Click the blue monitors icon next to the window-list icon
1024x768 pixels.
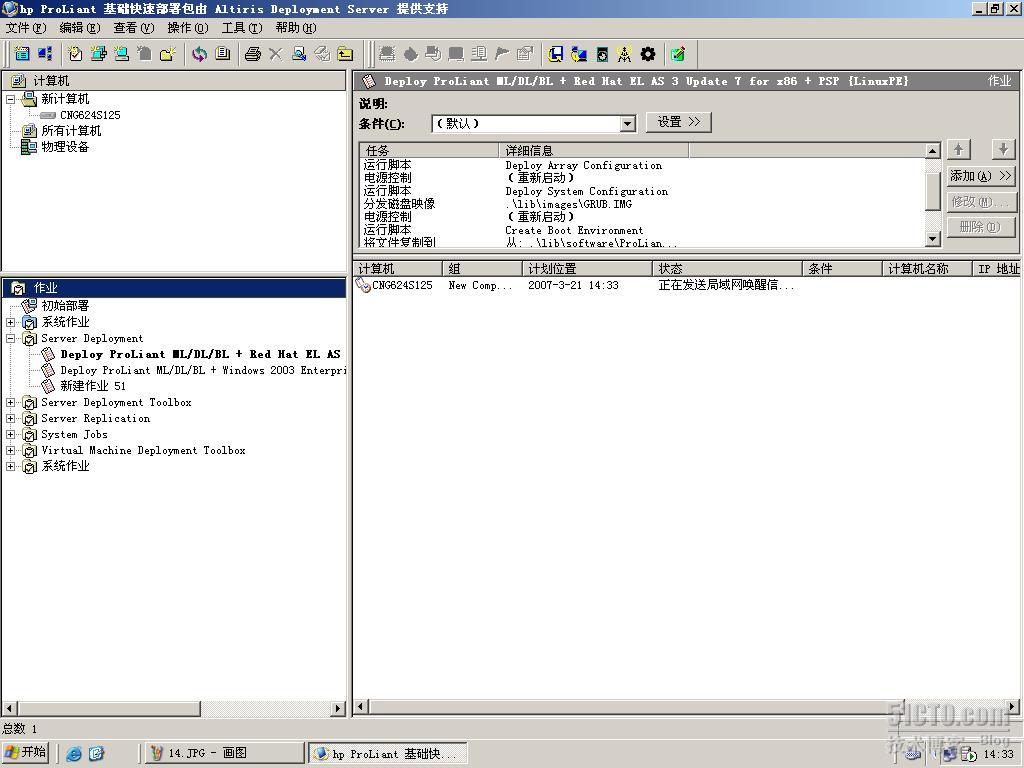click(x=45, y=54)
